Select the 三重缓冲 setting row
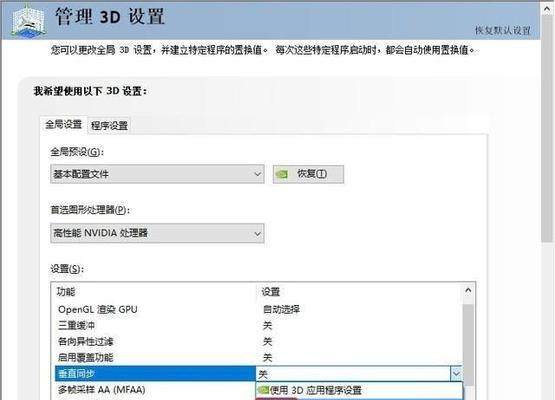Image resolution: width=555 pixels, height=400 pixels. [258, 325]
